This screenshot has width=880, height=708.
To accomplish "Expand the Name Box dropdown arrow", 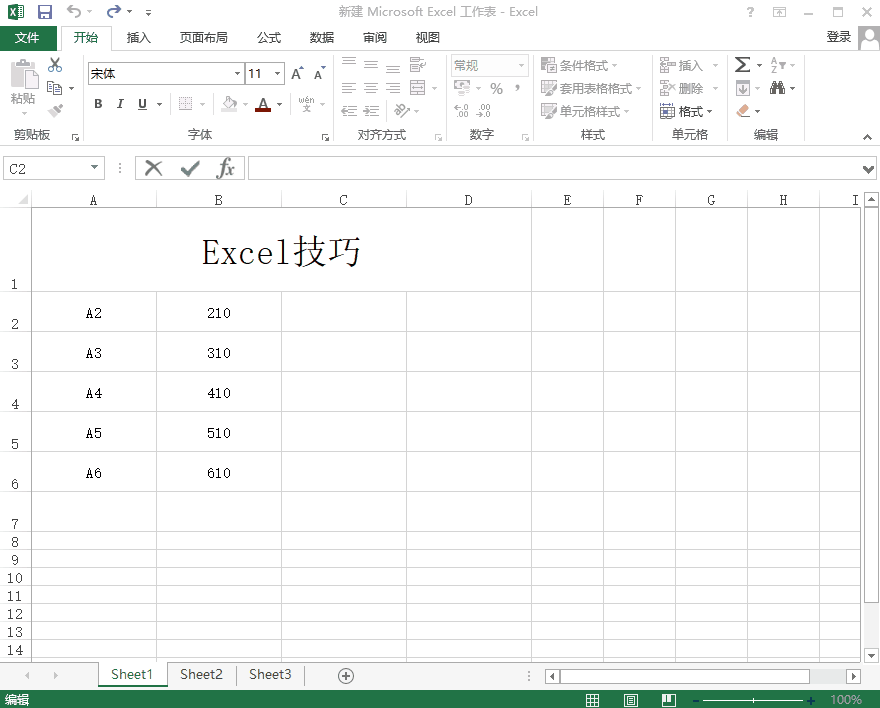I will (x=95, y=168).
